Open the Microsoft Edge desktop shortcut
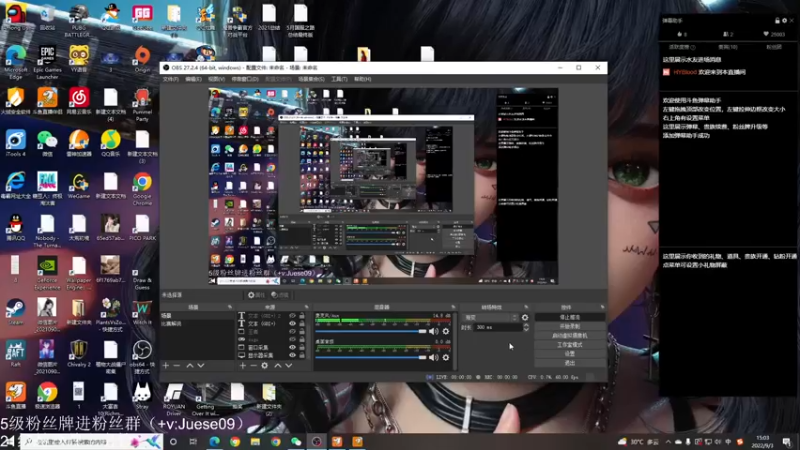This screenshot has width=800, height=450. click(x=16, y=62)
